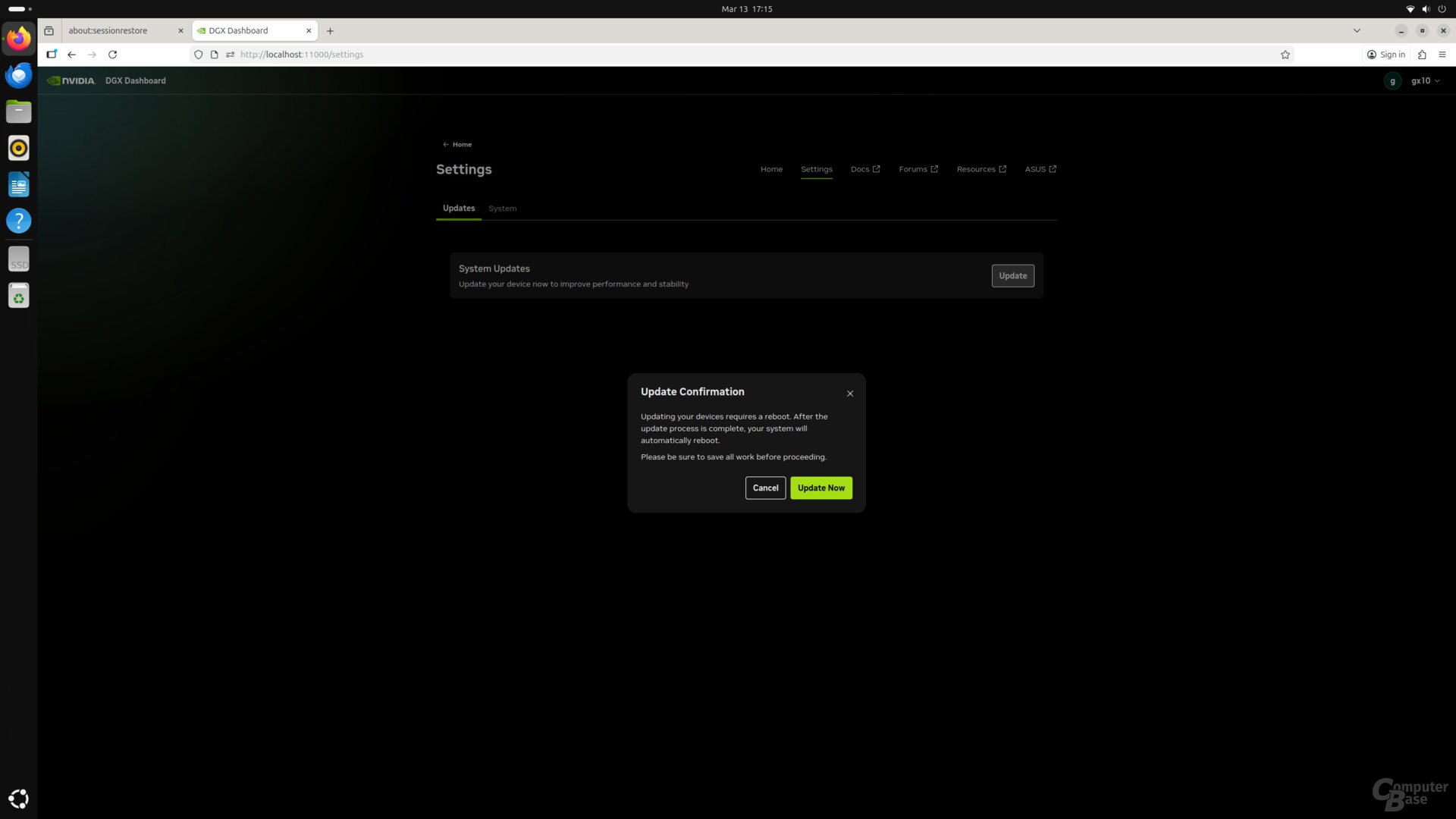The height and width of the screenshot is (819, 1456).
Task: Close the Update Confirmation dialog
Action: coord(850,394)
